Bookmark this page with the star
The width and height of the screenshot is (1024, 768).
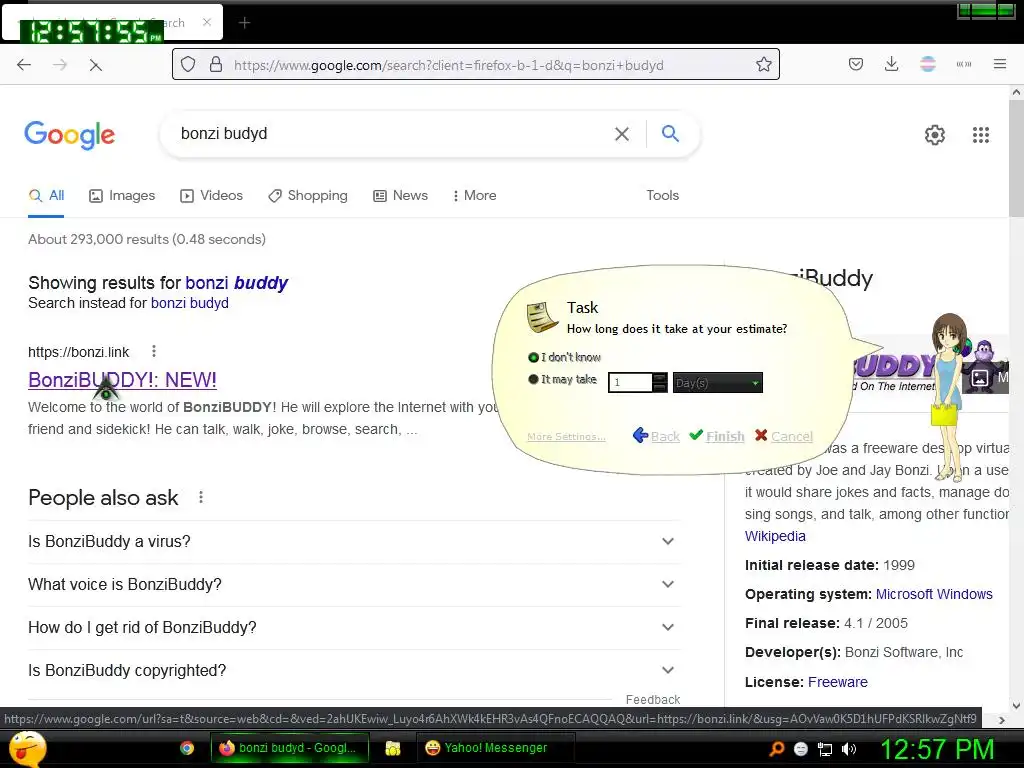point(763,64)
